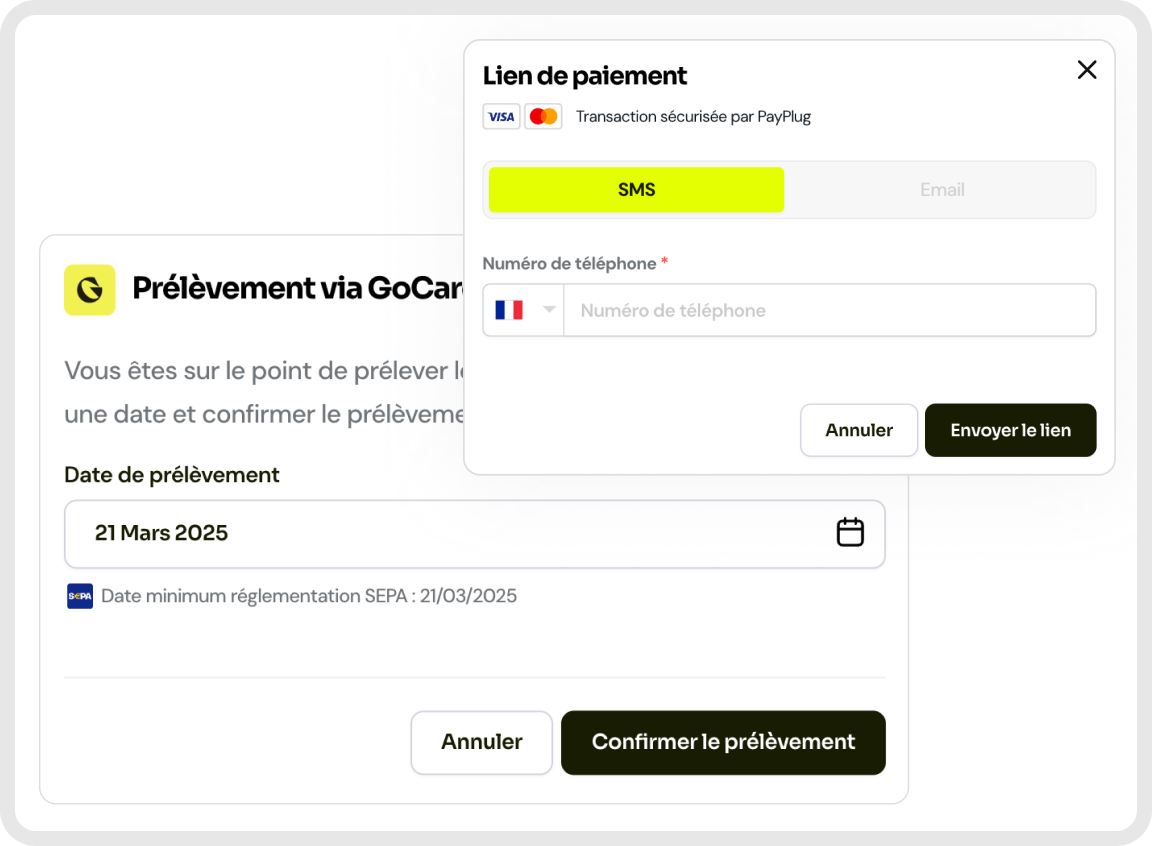Click the SEPA badge icon
Image resolution: width=1152 pixels, height=846 pixels.
point(80,596)
